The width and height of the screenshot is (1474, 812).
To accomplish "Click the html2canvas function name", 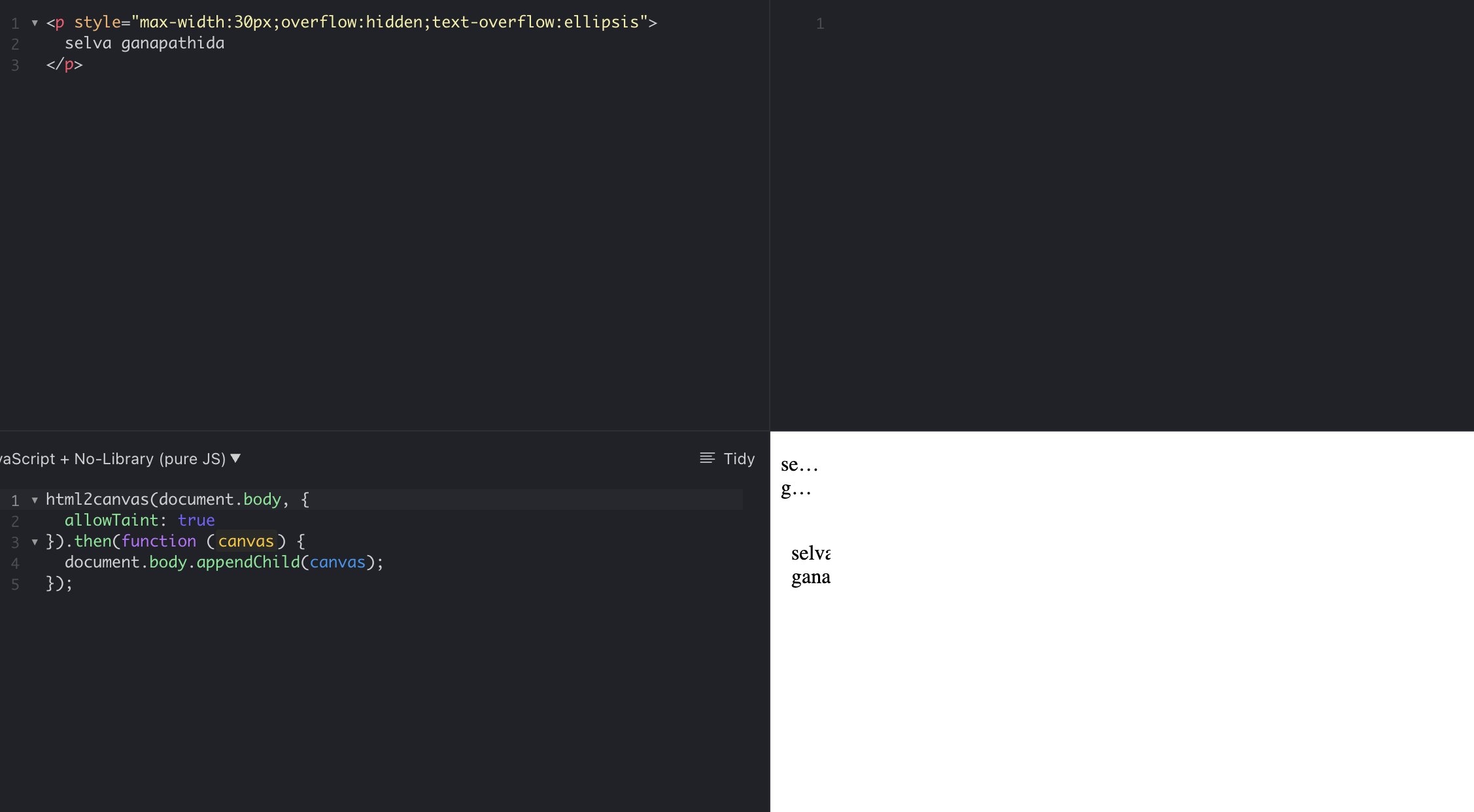I will point(99,499).
